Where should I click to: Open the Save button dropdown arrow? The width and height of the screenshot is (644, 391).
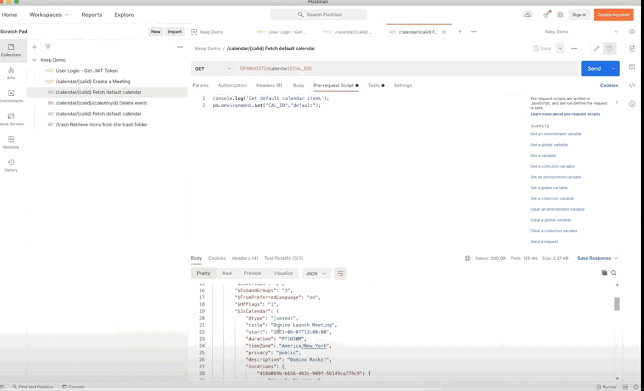coord(560,48)
